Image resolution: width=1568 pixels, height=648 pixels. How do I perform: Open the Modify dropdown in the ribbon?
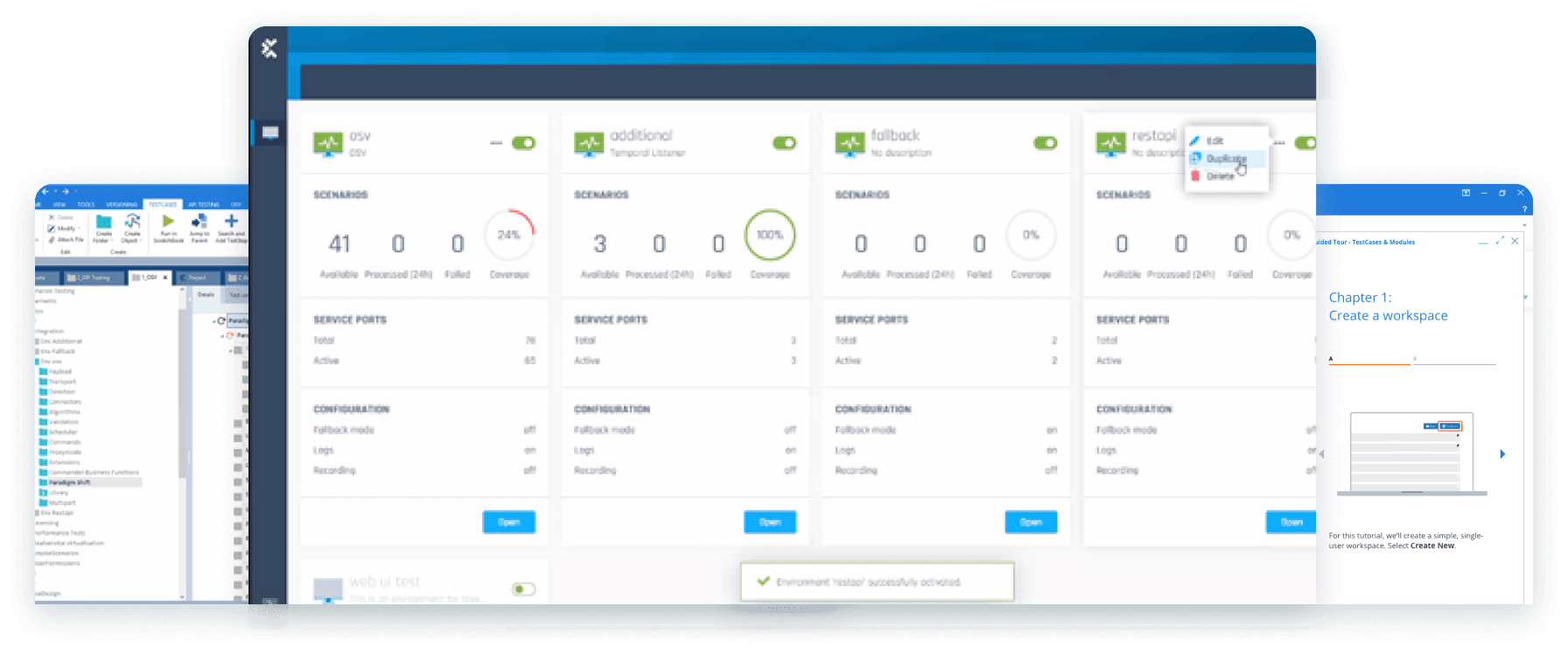pos(65,229)
